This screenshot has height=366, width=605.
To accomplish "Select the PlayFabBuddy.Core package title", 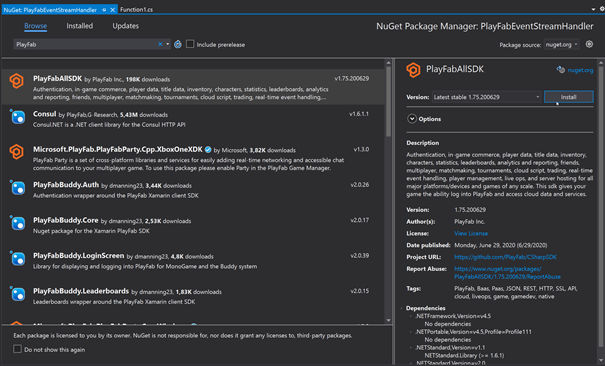I will (66, 221).
